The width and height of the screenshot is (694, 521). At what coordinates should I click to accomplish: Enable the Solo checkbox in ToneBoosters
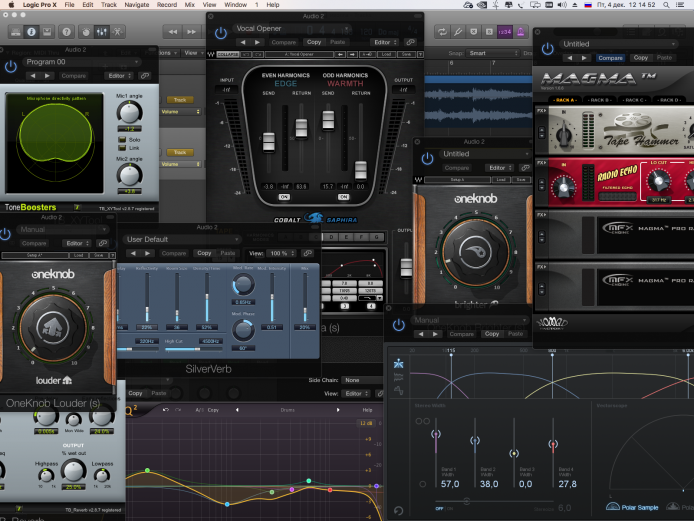pos(122,139)
